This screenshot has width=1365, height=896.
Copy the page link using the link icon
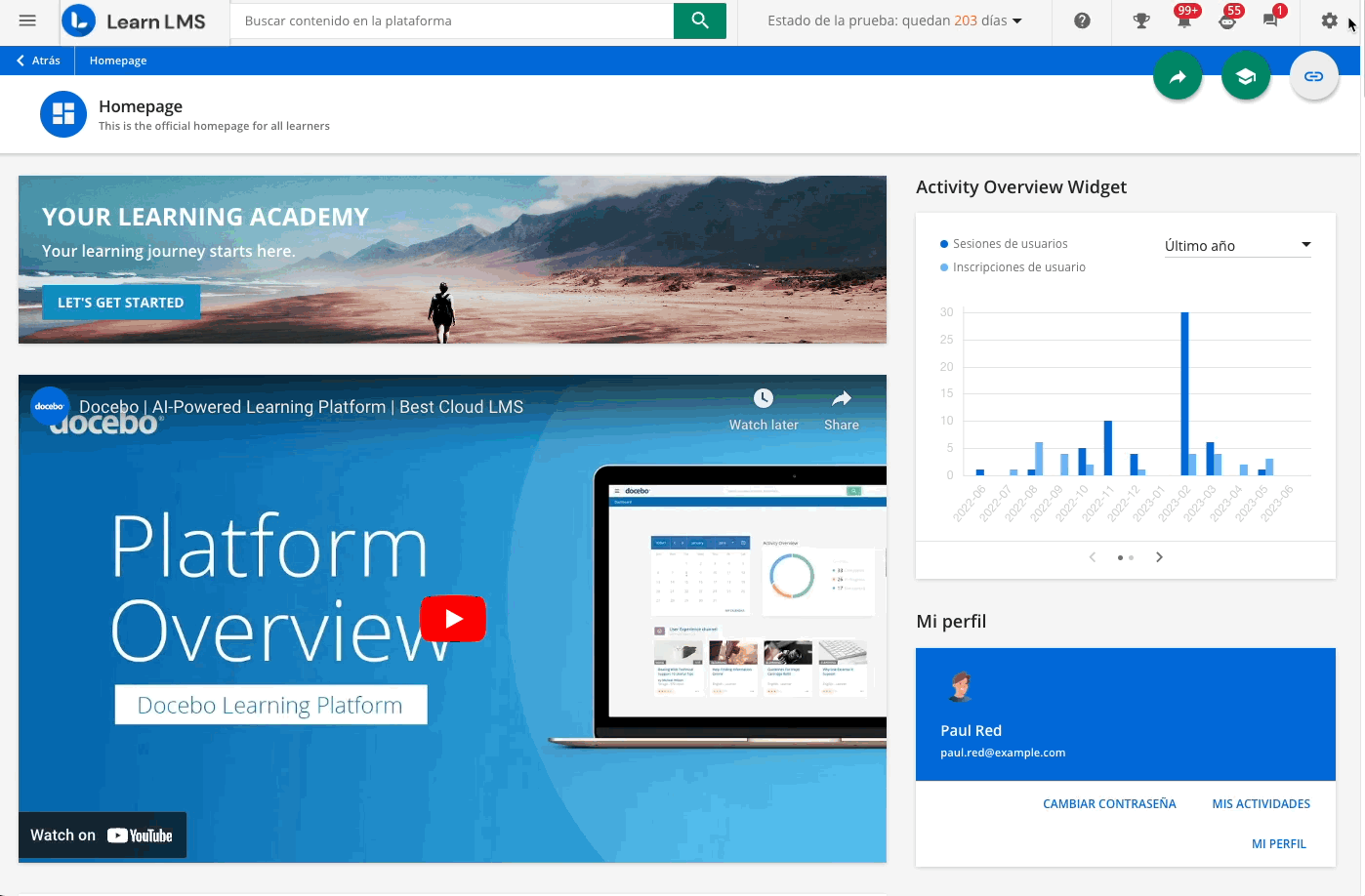point(1314,75)
